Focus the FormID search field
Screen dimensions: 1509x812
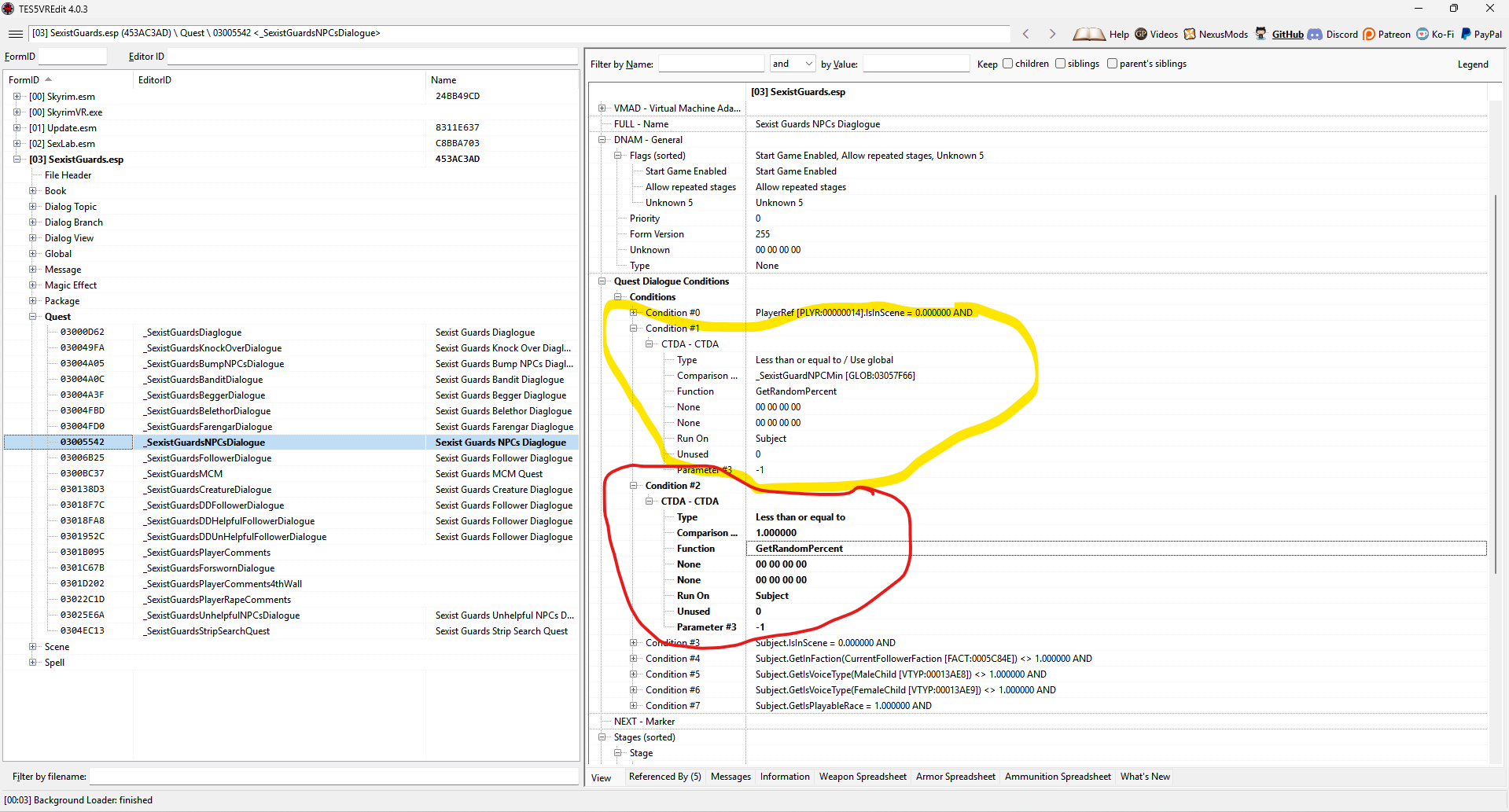tap(72, 57)
